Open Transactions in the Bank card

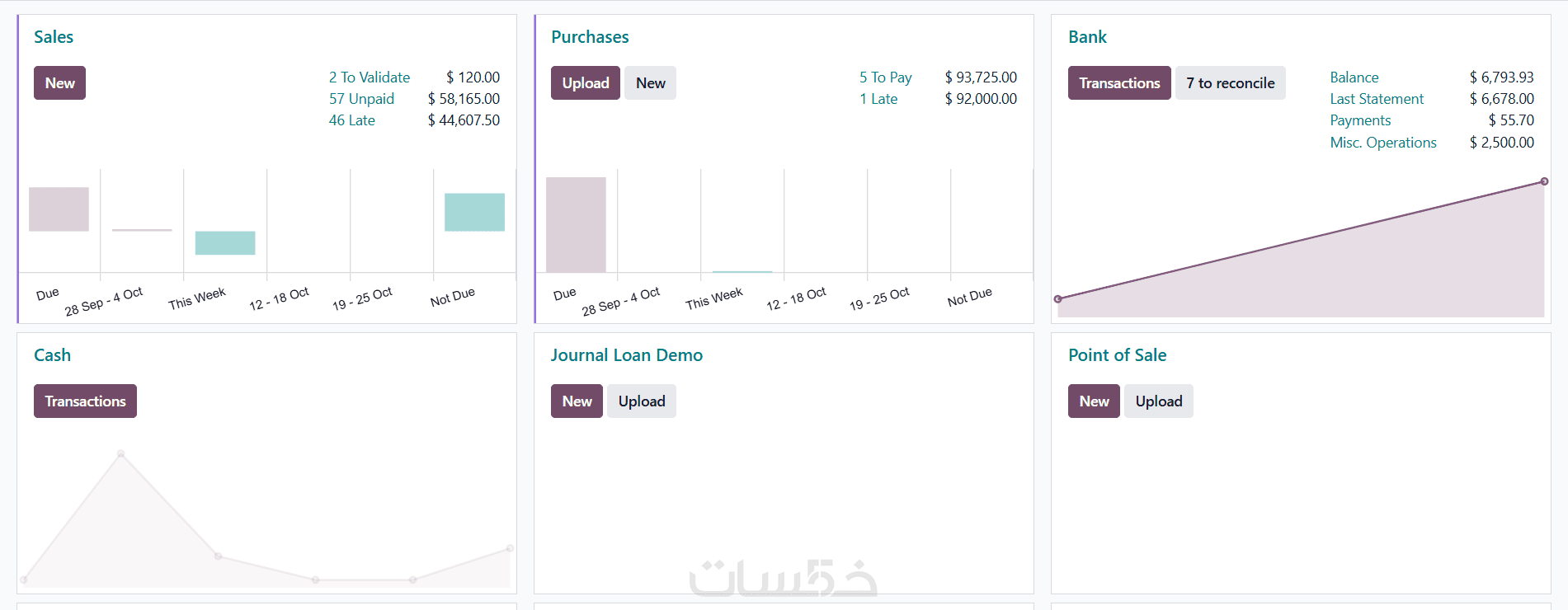(x=1118, y=83)
